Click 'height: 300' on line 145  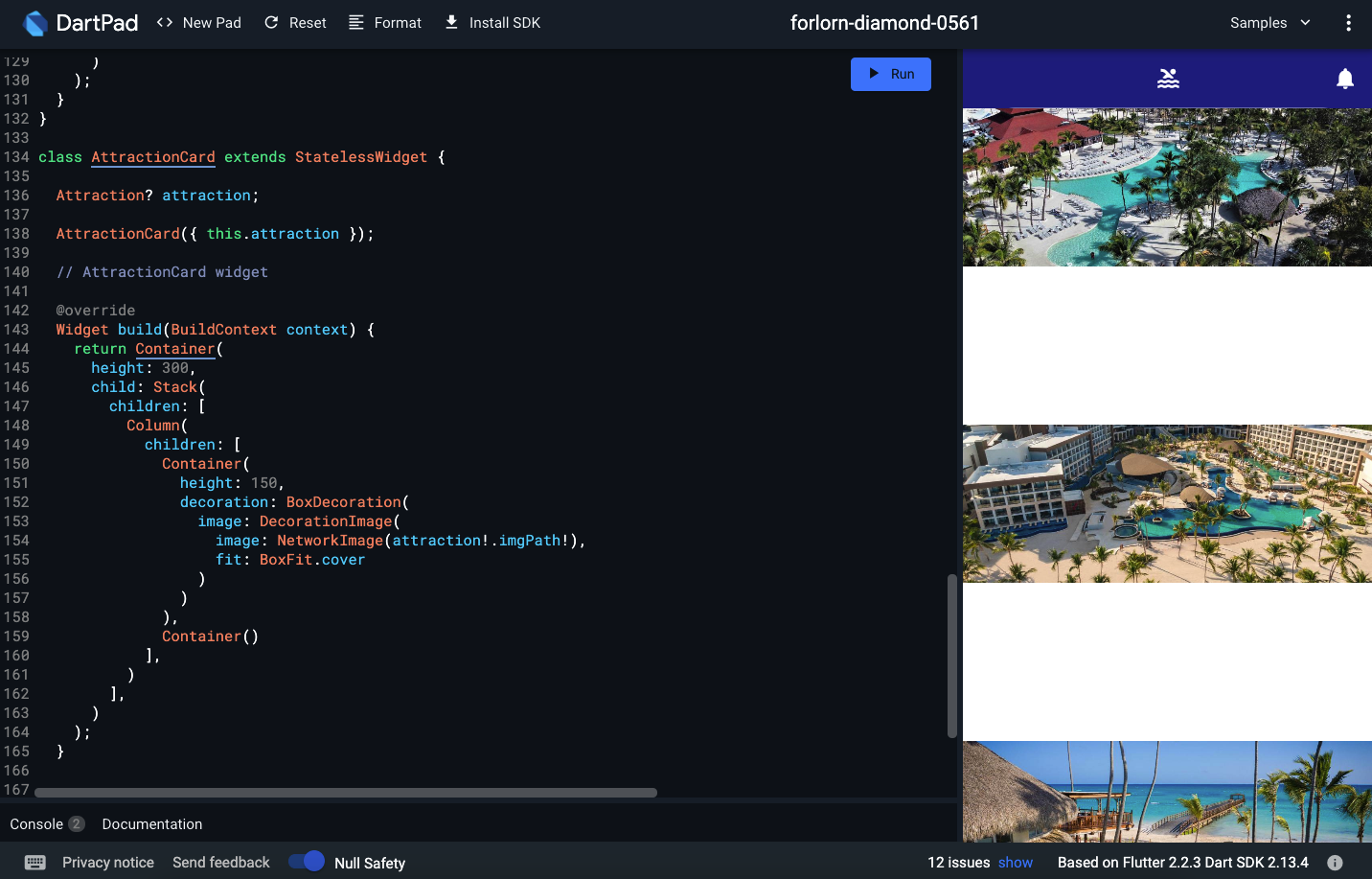point(141,368)
